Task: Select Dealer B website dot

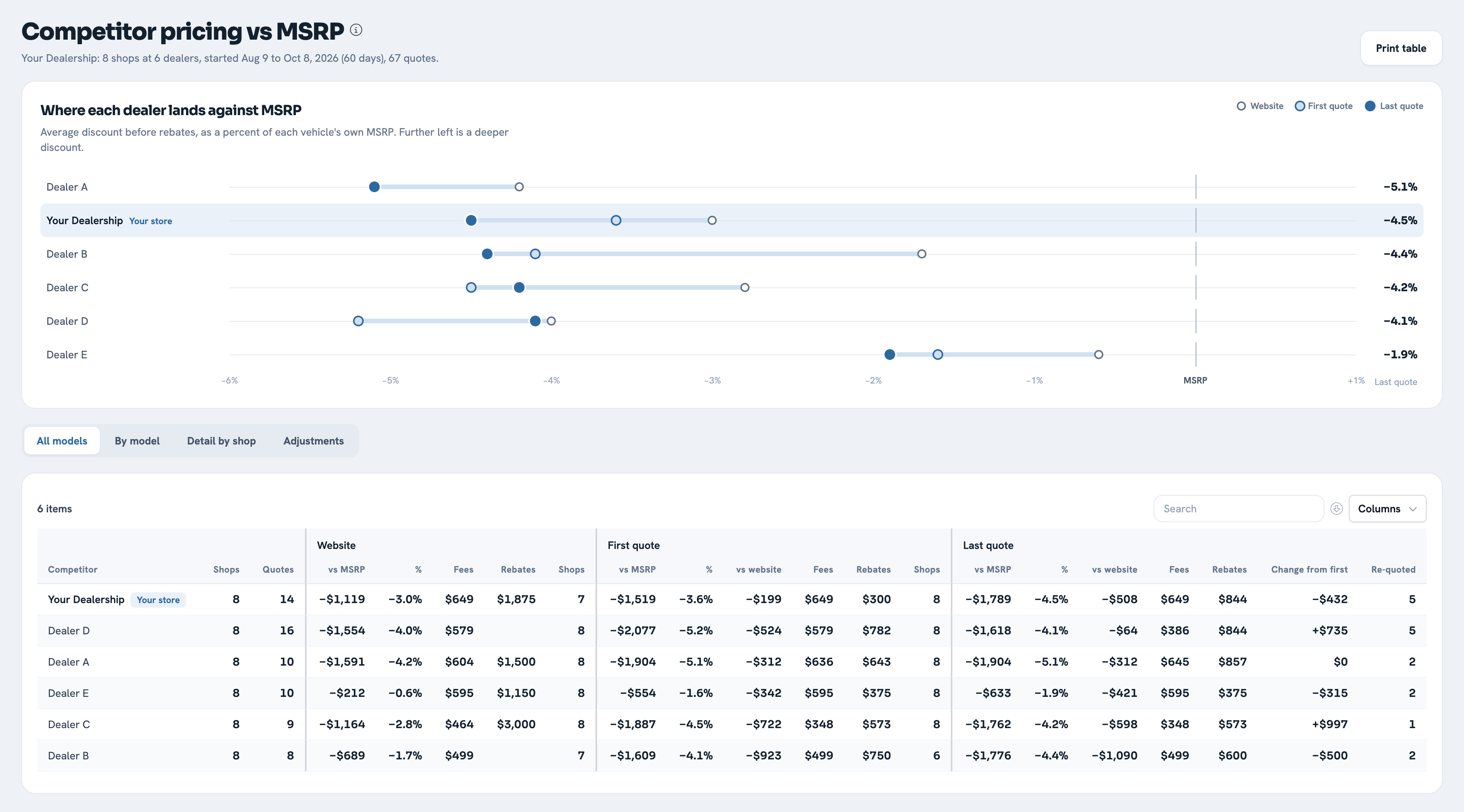Action: tap(922, 254)
